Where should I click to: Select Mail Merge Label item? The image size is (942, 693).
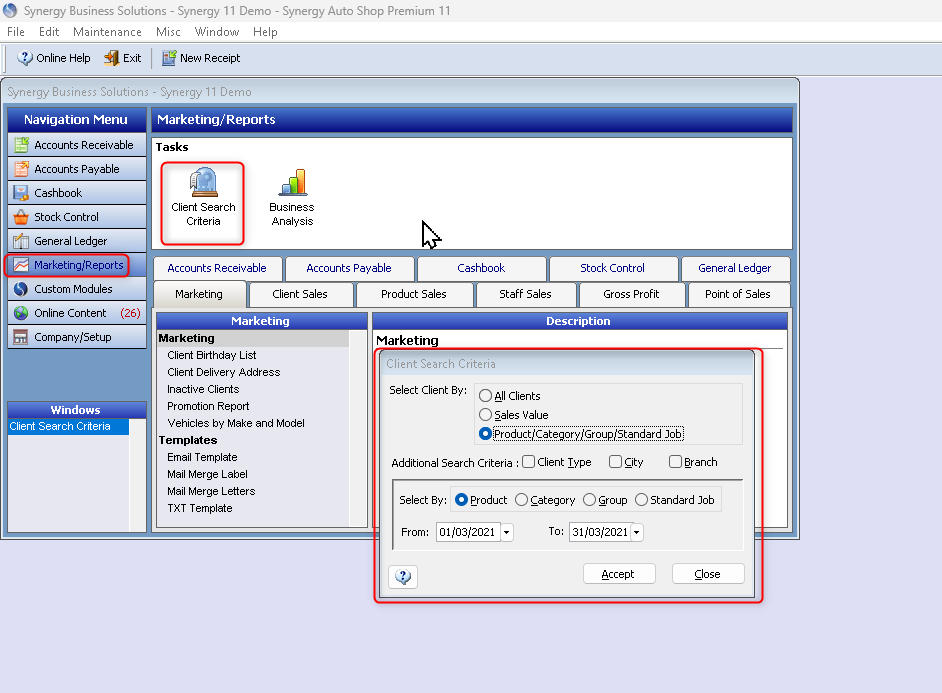[x=207, y=474]
